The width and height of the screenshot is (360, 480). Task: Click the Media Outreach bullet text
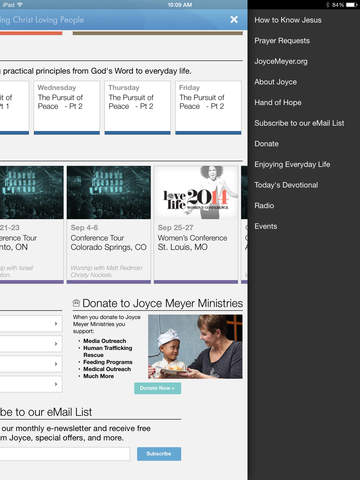point(105,341)
